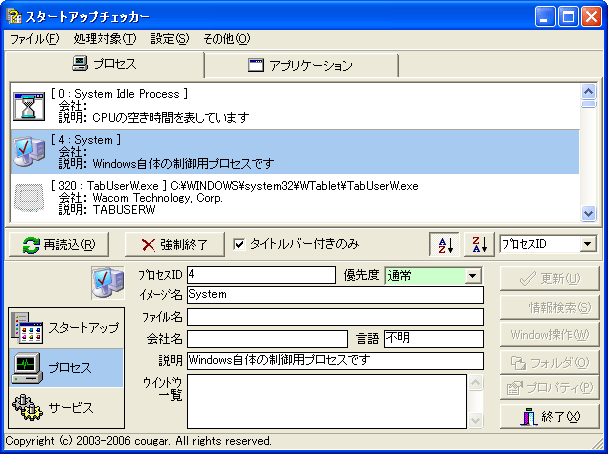Click the 再読込(R) reload button

tap(59, 245)
